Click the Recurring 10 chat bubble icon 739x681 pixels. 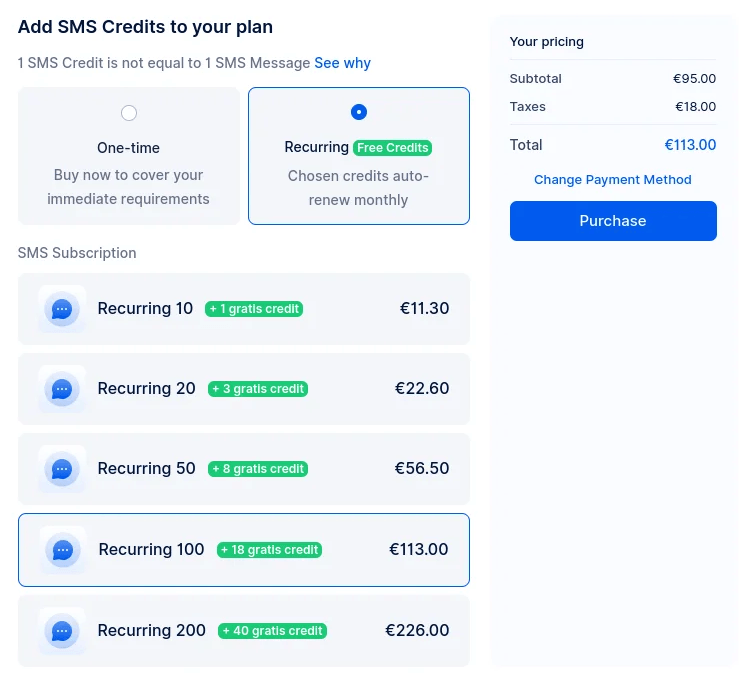62,309
